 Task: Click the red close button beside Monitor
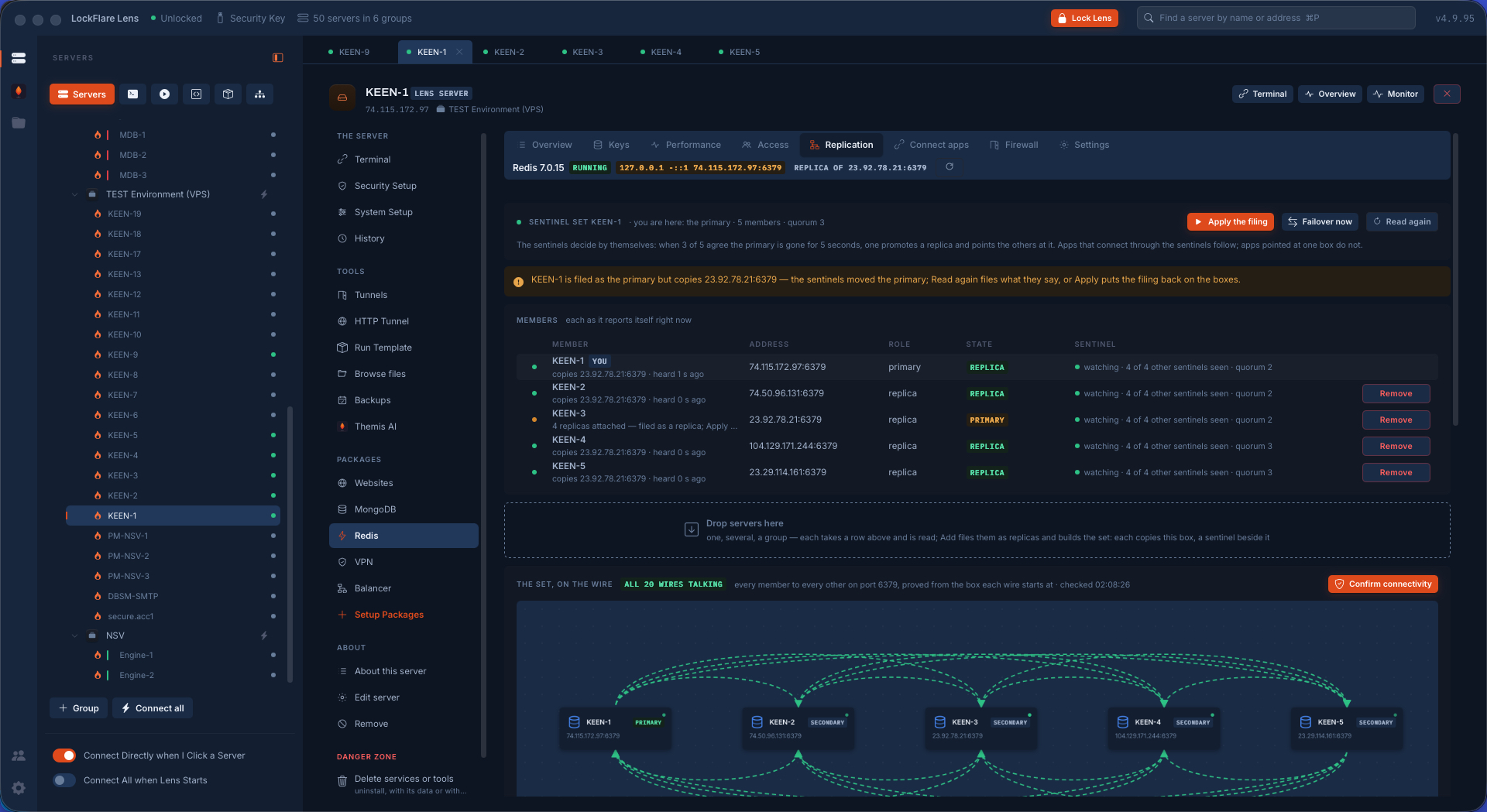pyautogui.click(x=1447, y=94)
